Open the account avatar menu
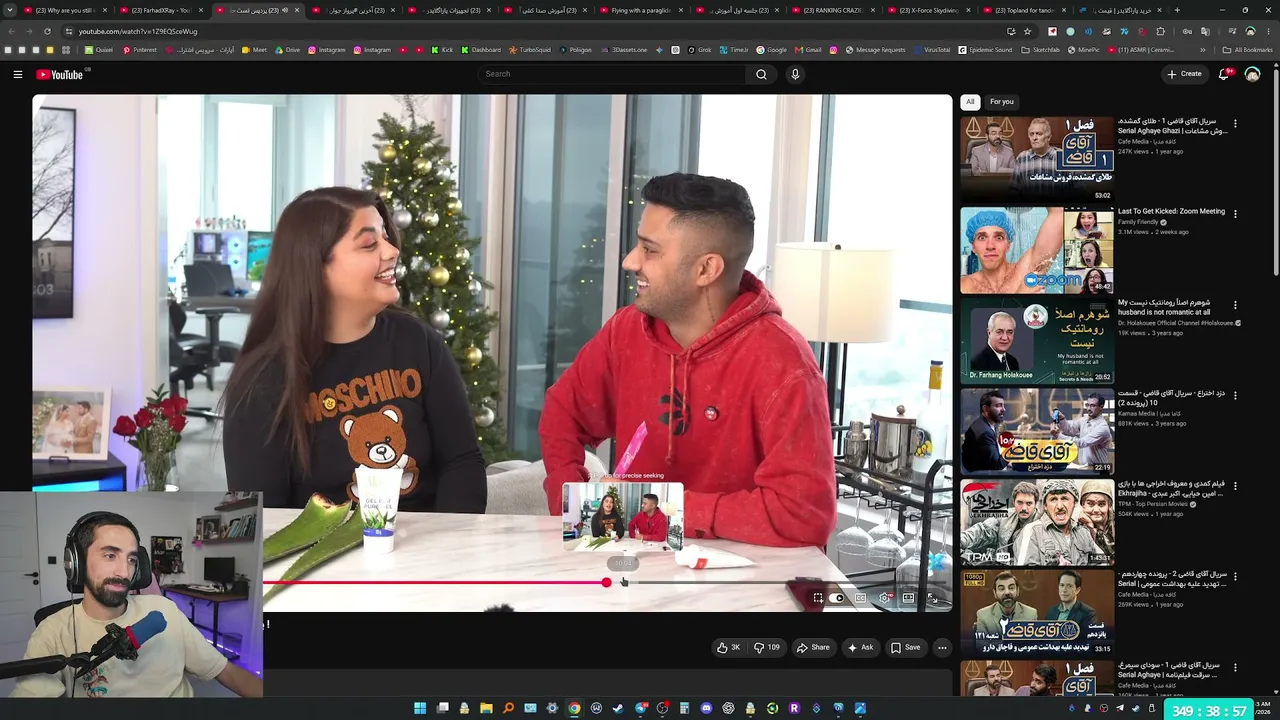Screen dimensions: 1280x720 [x=1252, y=74]
